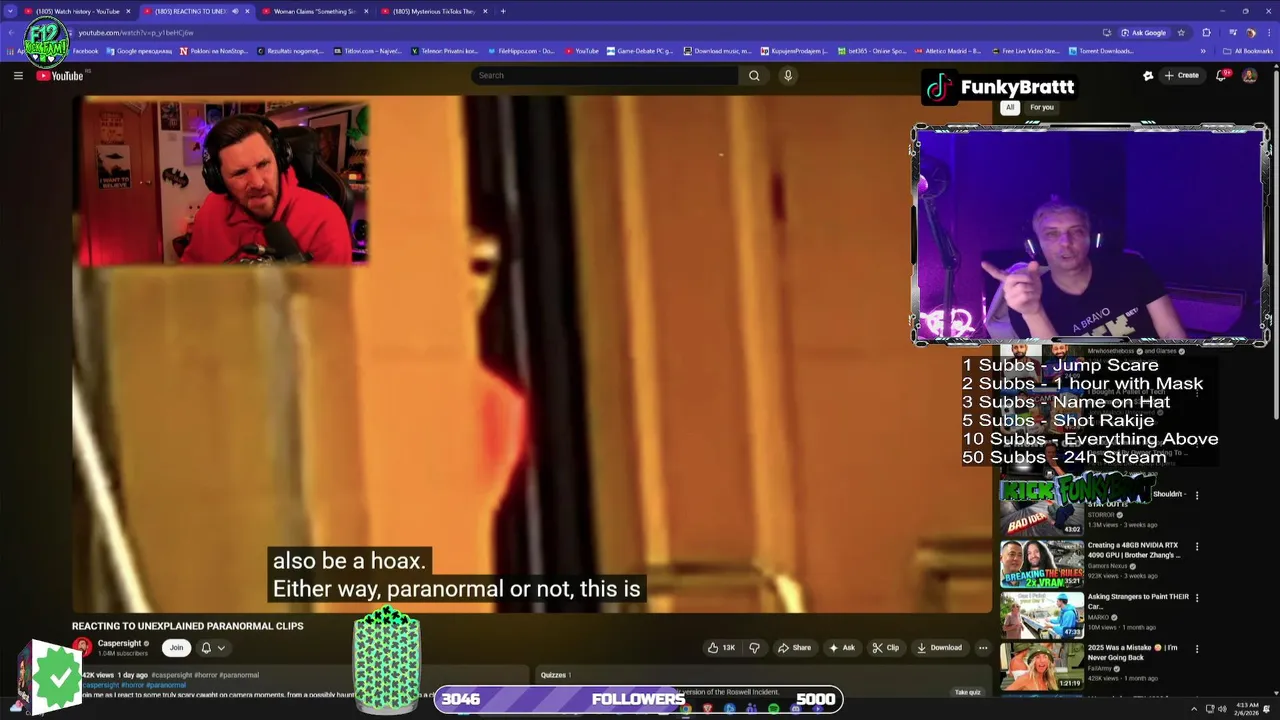1280x720 pixels.
Task: Open the 'Creating a 48GB NVIDIA RTX' video thumbnail
Action: tap(1041, 564)
